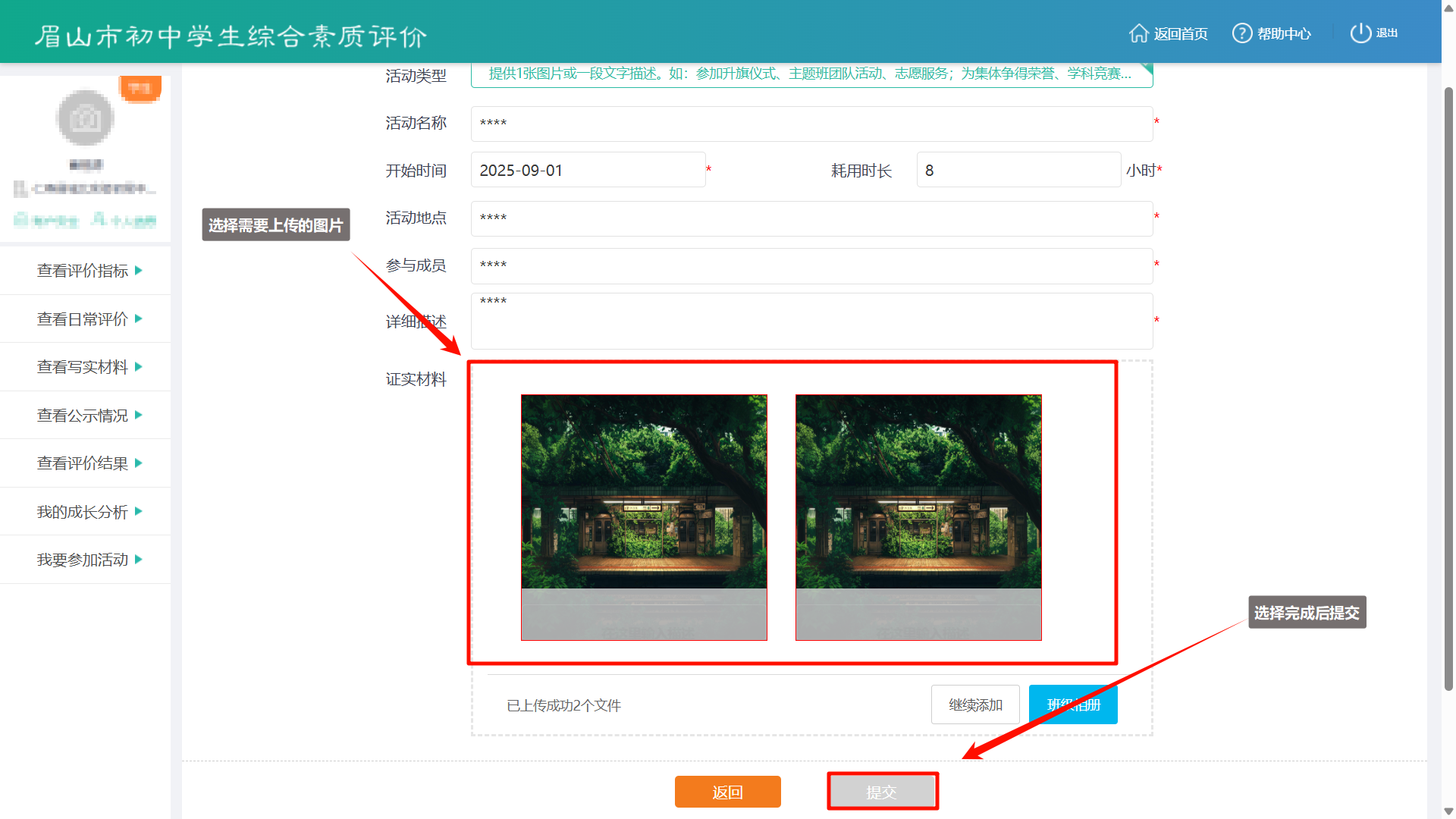Click the orange badge beside the avatar

[140, 89]
